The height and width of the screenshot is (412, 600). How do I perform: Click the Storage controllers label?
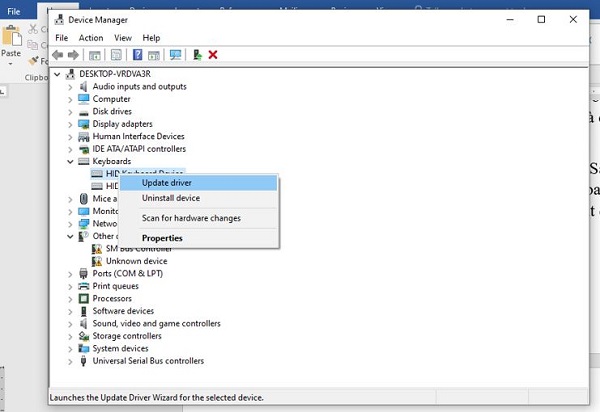(127, 336)
